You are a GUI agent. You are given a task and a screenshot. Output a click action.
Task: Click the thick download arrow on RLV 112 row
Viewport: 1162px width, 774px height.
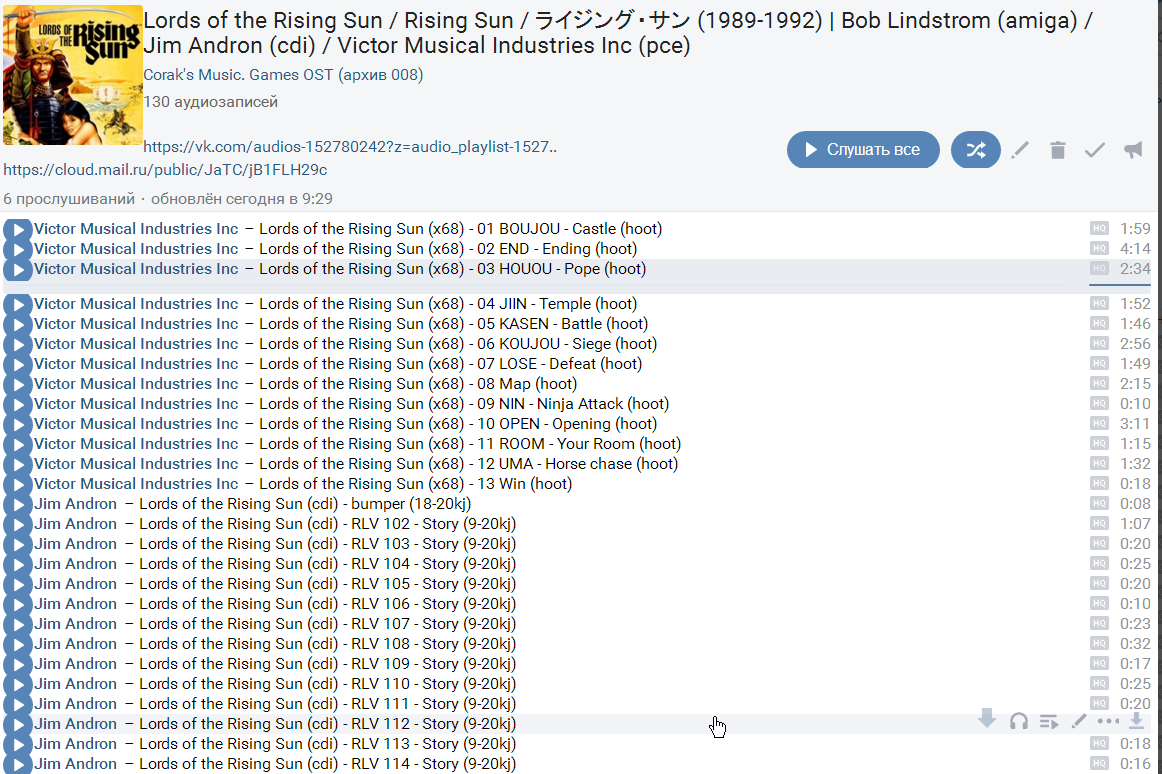click(987, 718)
